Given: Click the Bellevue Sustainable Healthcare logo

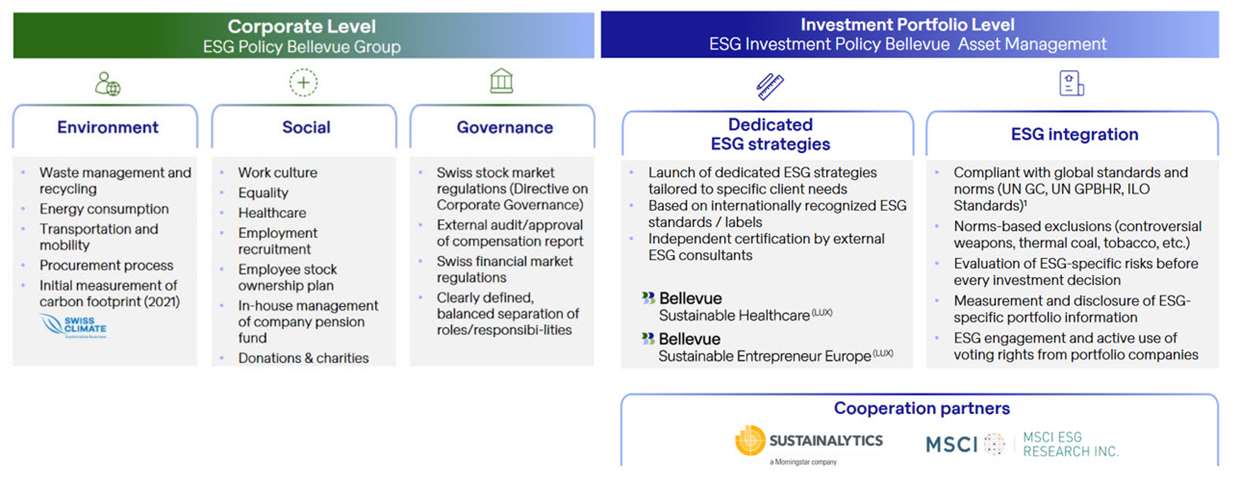Looking at the screenshot, I should tap(737, 306).
